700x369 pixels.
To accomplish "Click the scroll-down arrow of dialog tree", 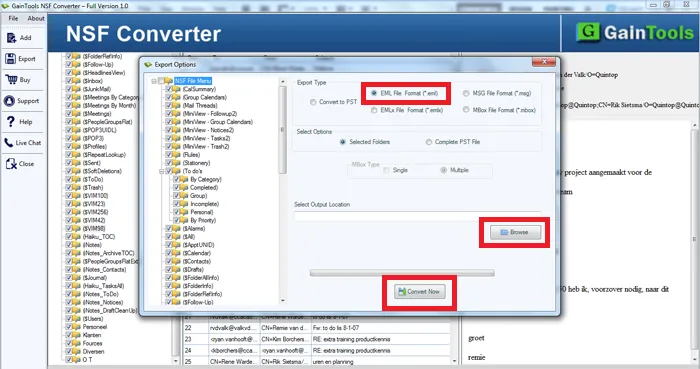I will [x=282, y=300].
